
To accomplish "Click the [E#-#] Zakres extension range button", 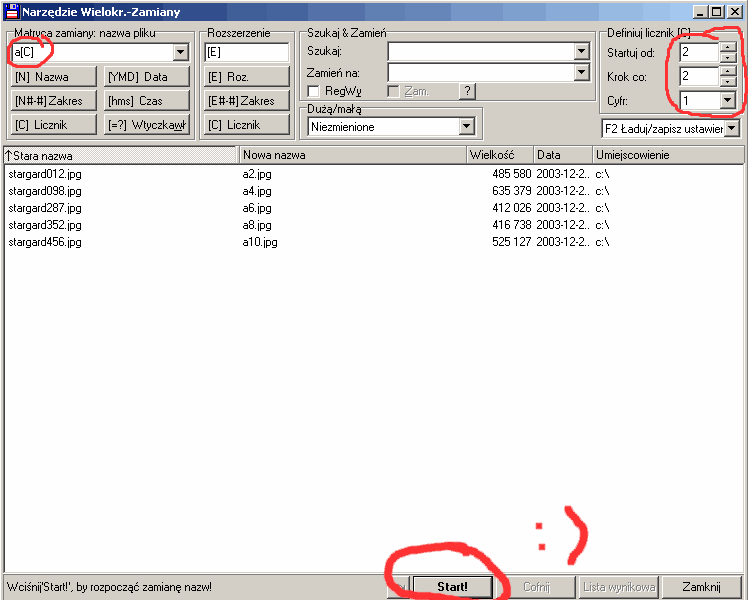I will [x=245, y=101].
